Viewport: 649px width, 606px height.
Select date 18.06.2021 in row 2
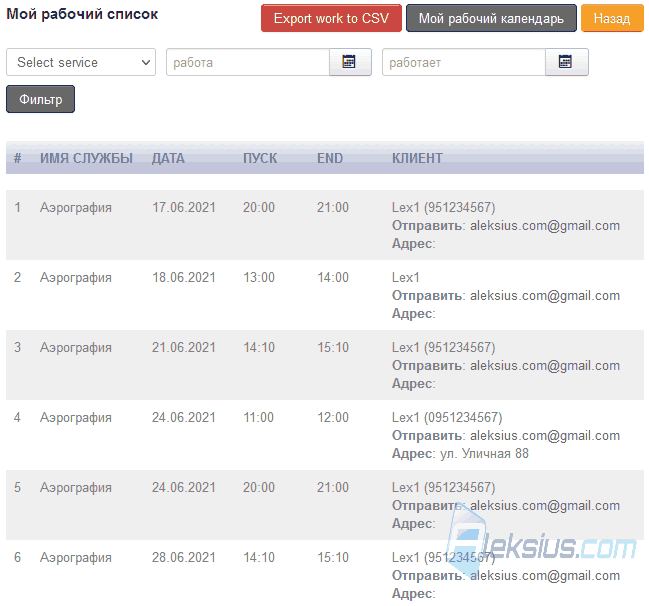(x=184, y=277)
